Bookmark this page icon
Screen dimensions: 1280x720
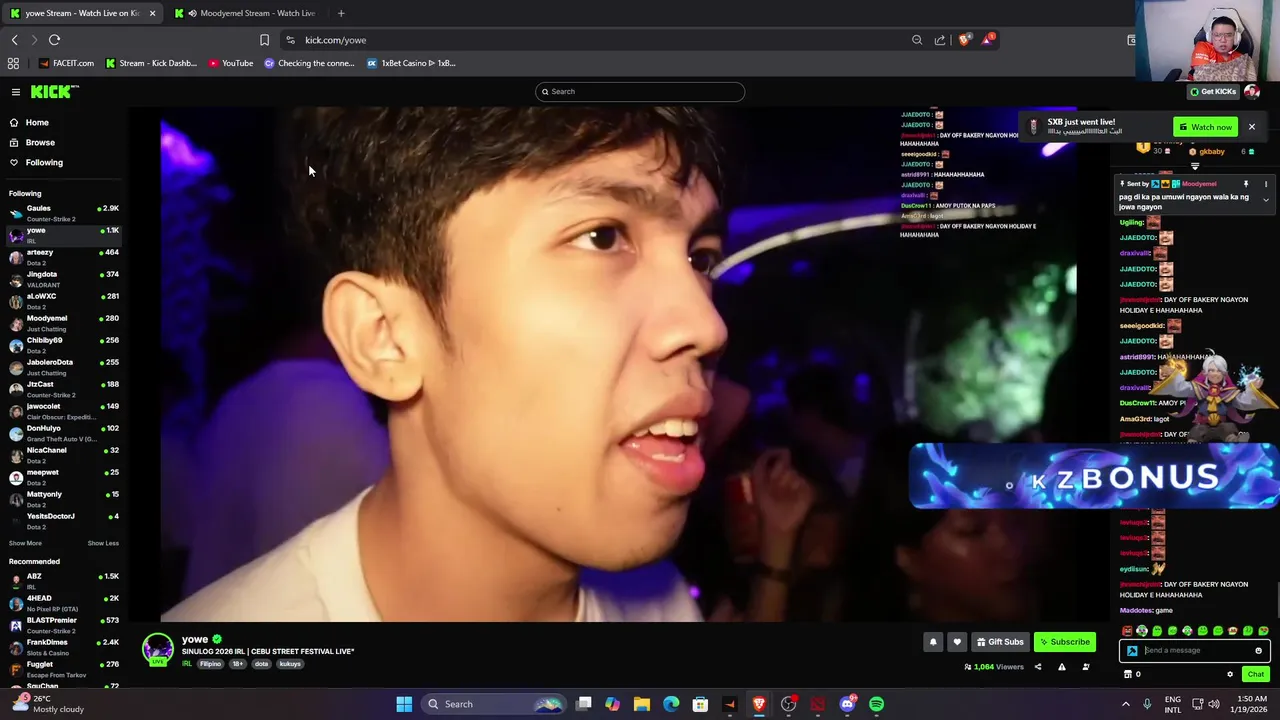pos(264,40)
